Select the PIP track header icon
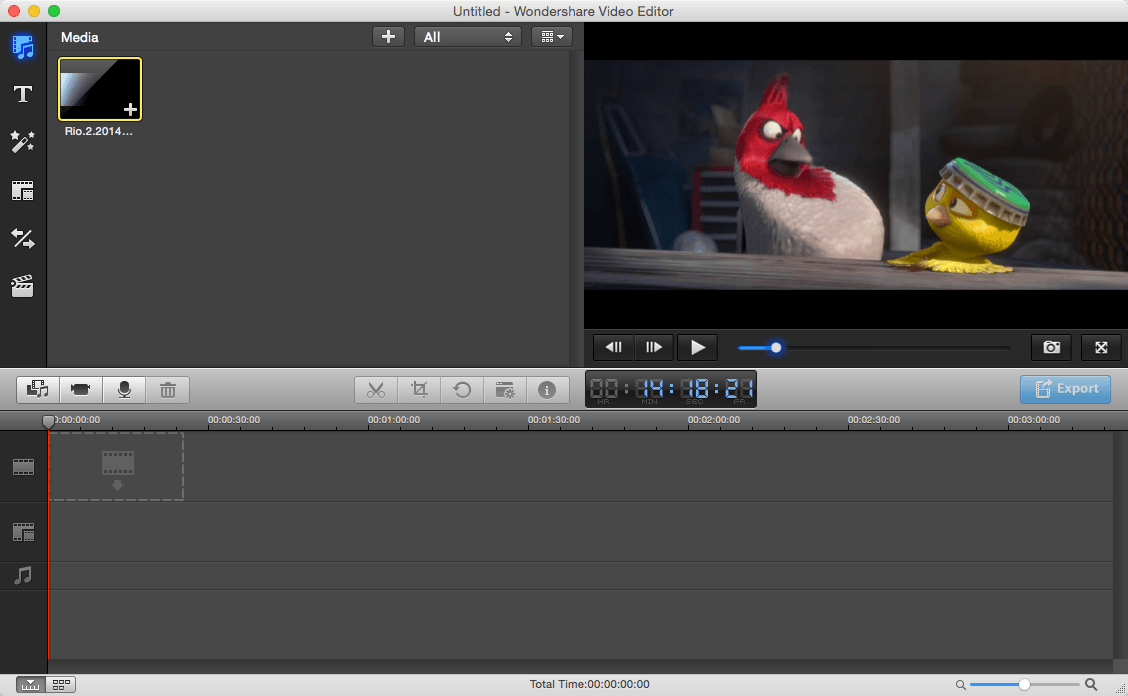Screen dimensions: 1128x696 (23, 533)
